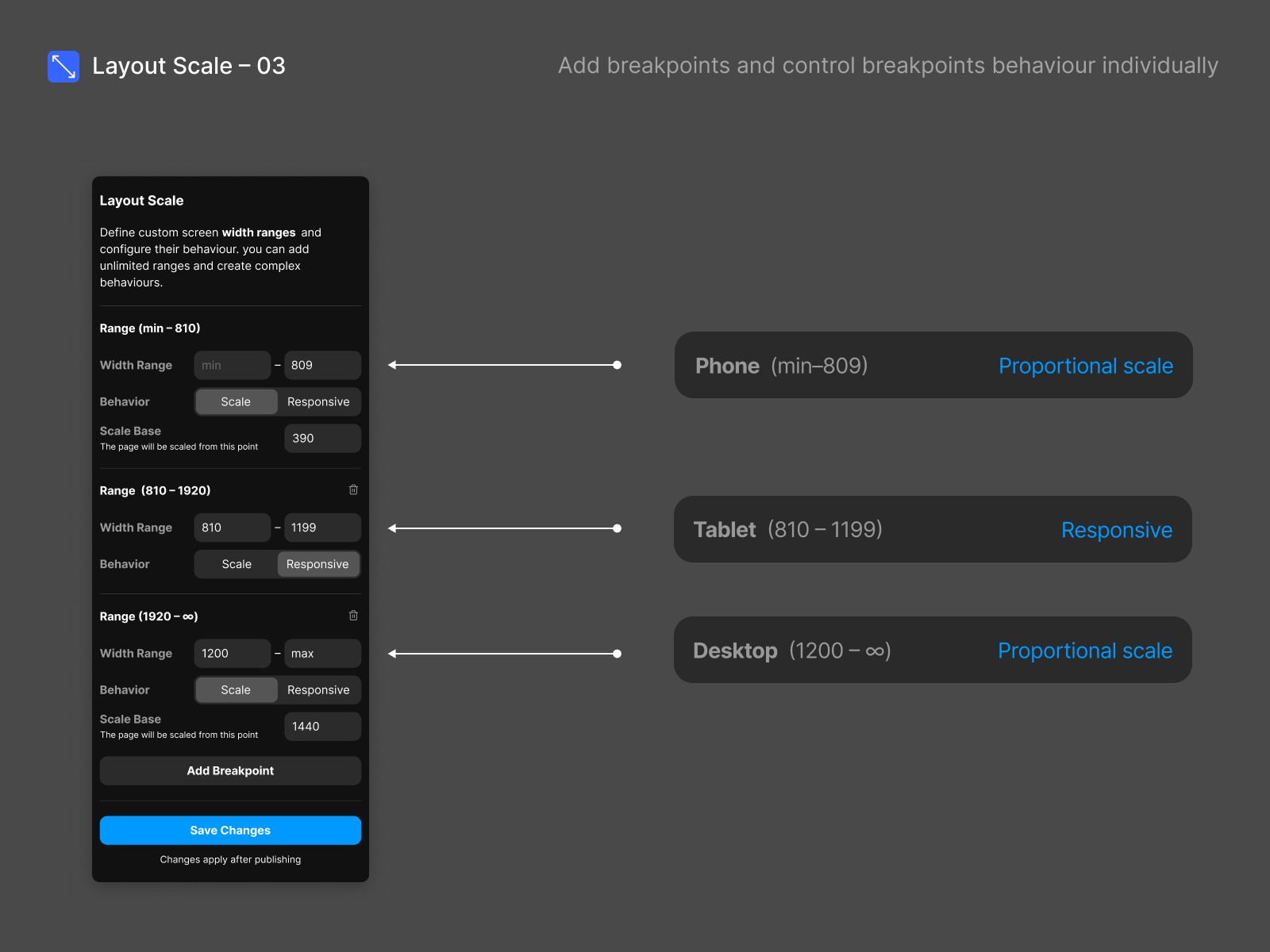Click the Scale Base 1440 field
Viewport: 1270px width, 952px height.
pyautogui.click(x=321, y=726)
